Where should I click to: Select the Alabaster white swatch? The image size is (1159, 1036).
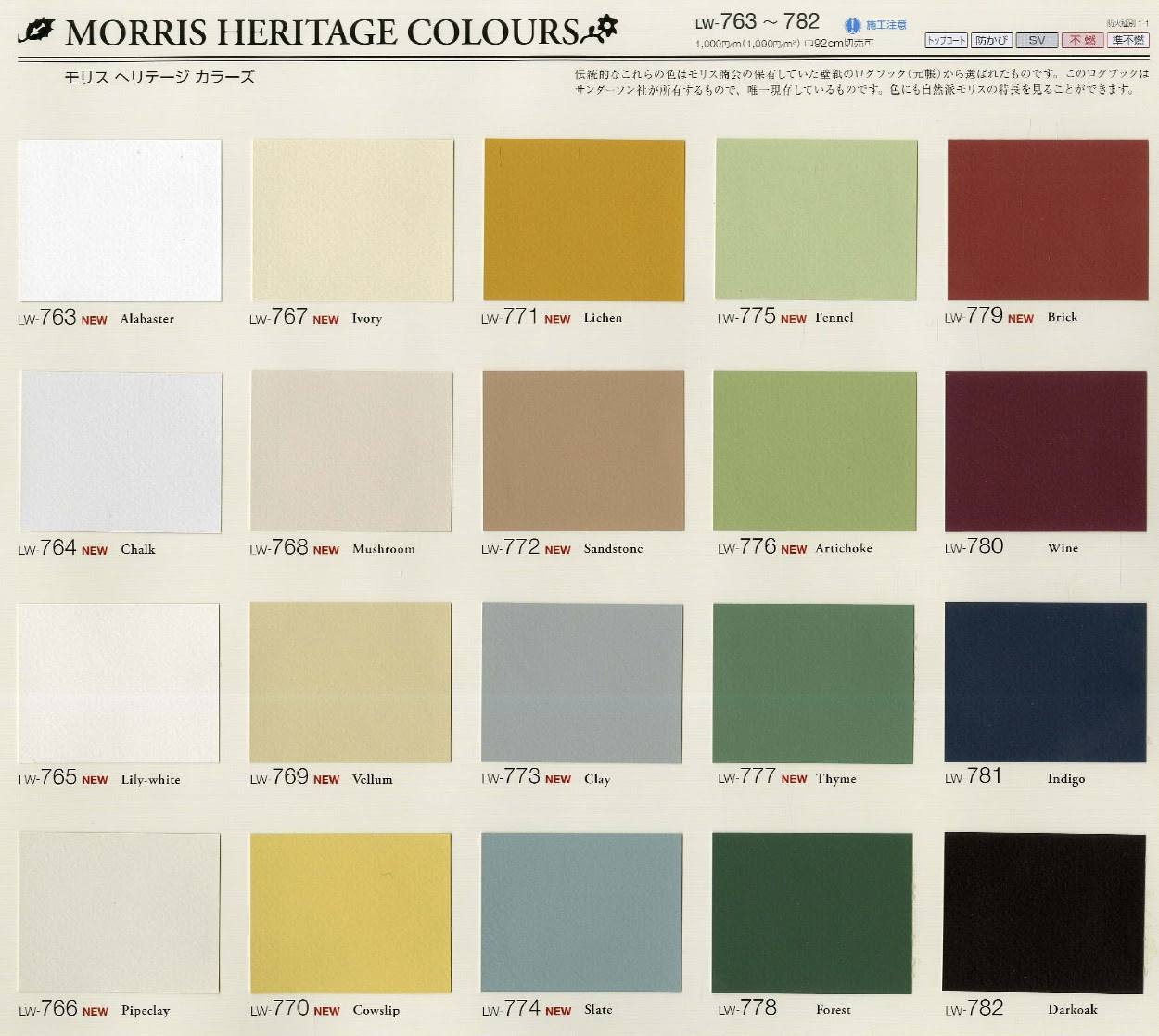pyautogui.click(x=120, y=221)
